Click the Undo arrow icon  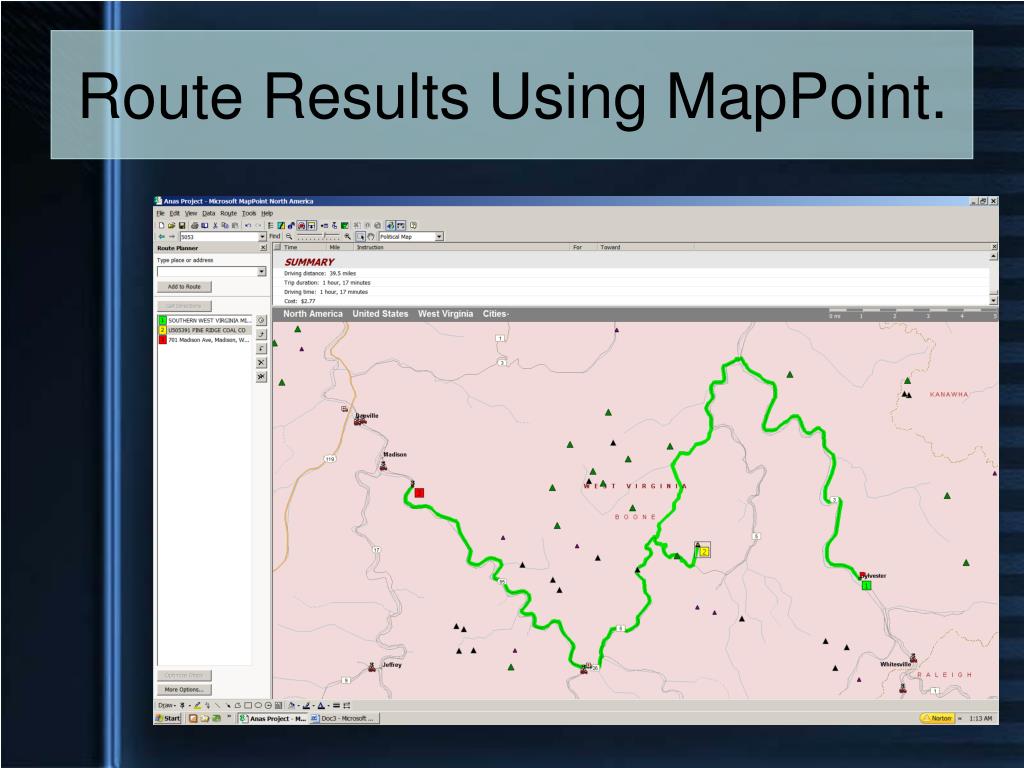pyautogui.click(x=248, y=225)
